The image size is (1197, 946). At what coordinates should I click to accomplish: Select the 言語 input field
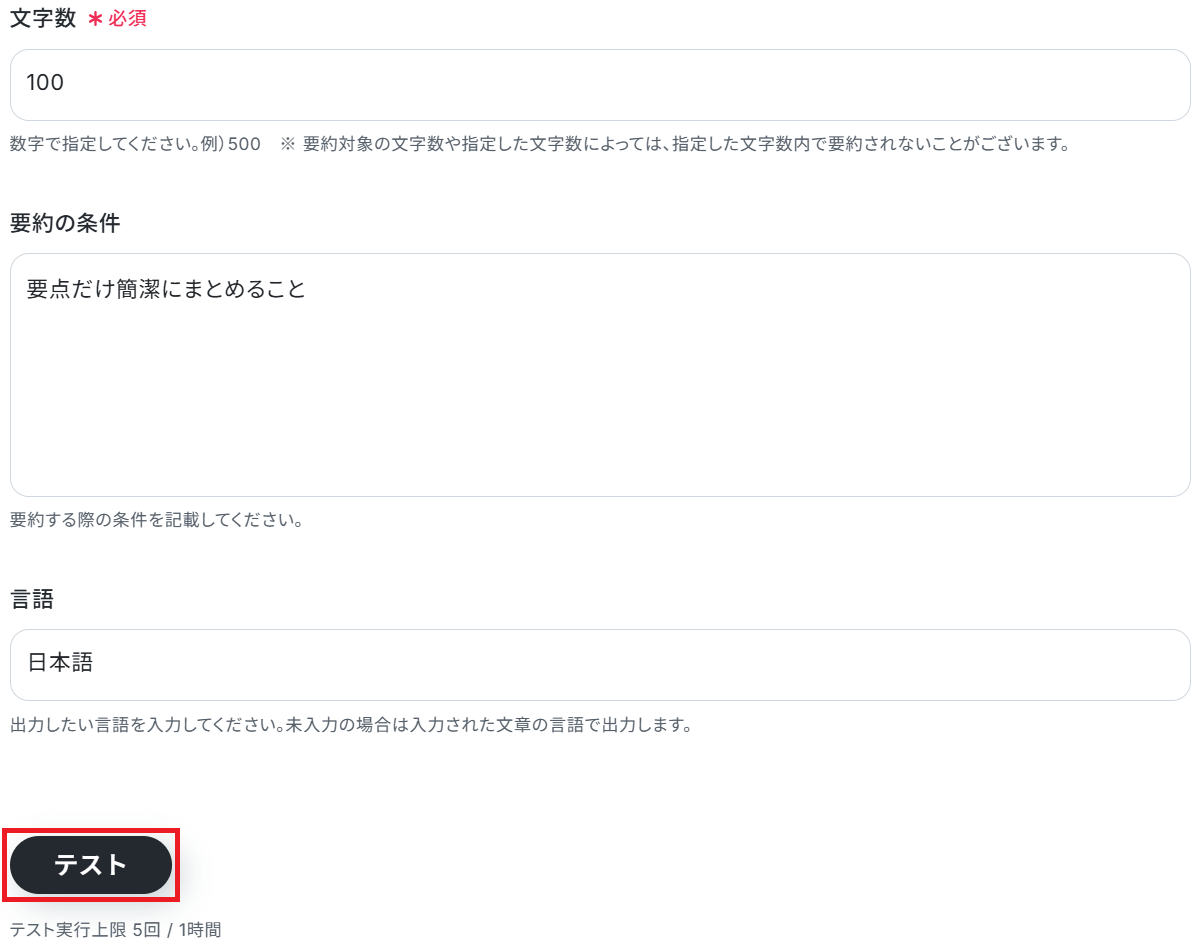(600, 664)
